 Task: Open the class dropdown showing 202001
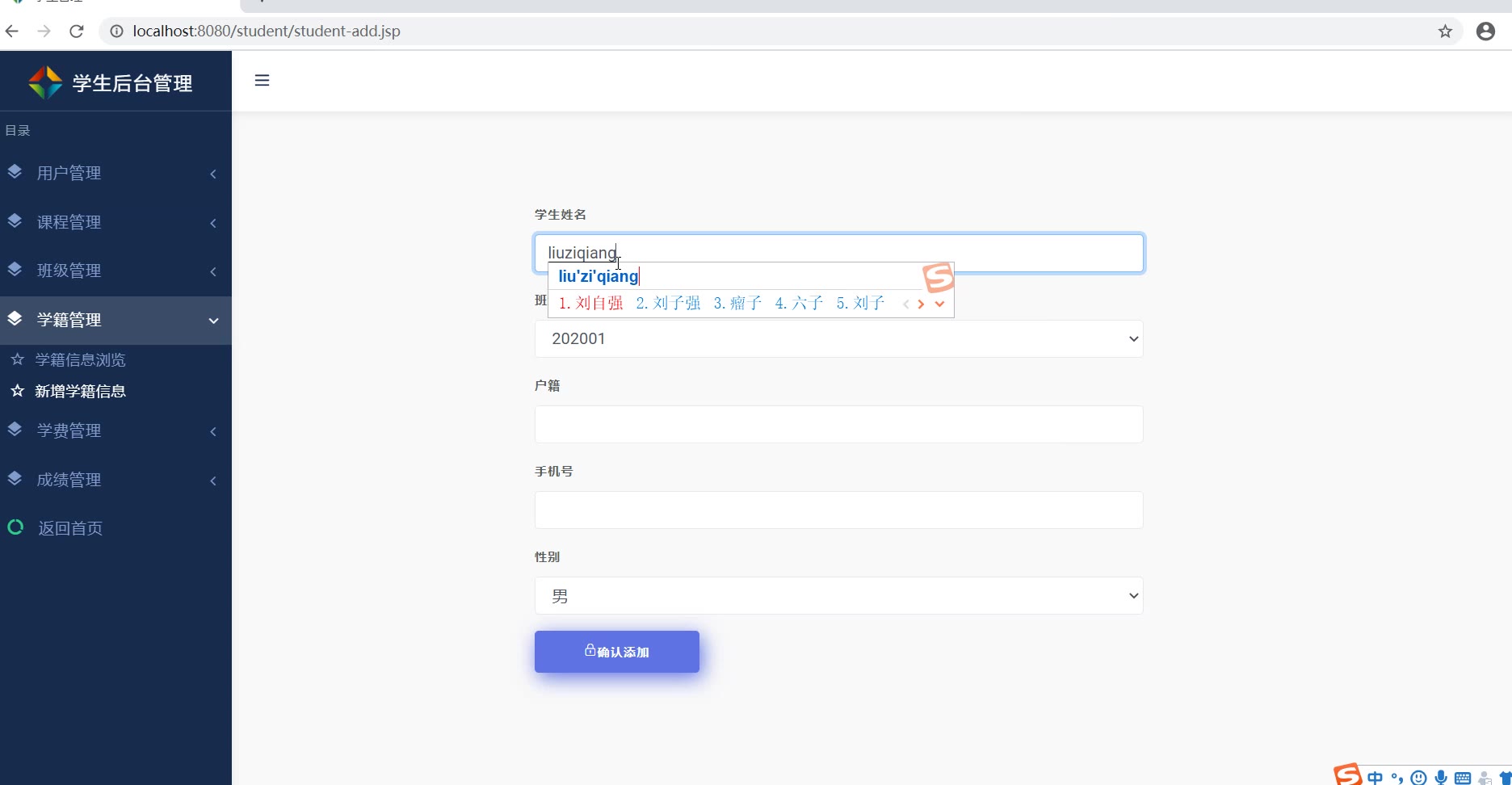coord(838,338)
